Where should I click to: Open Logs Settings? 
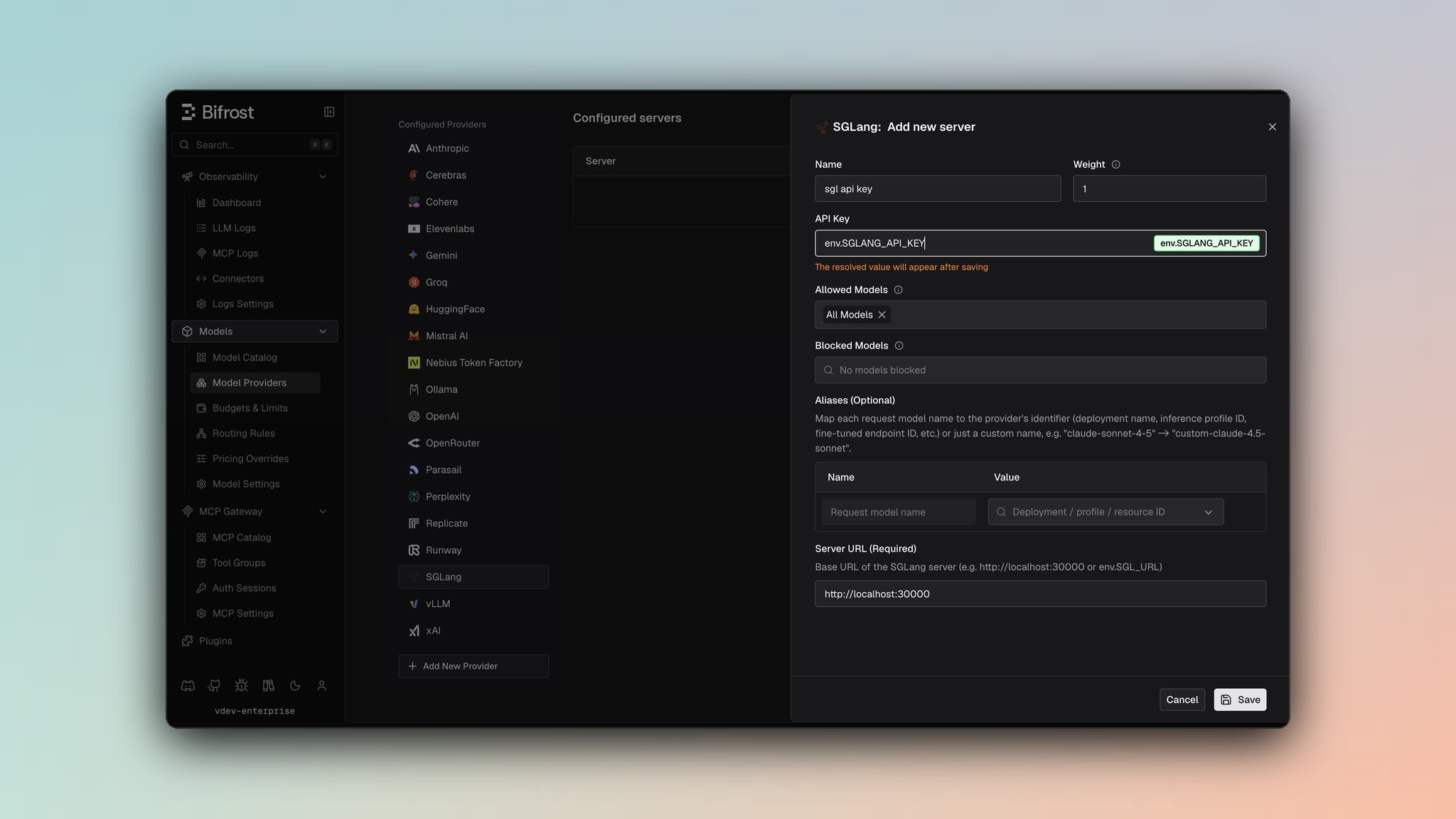(255, 304)
